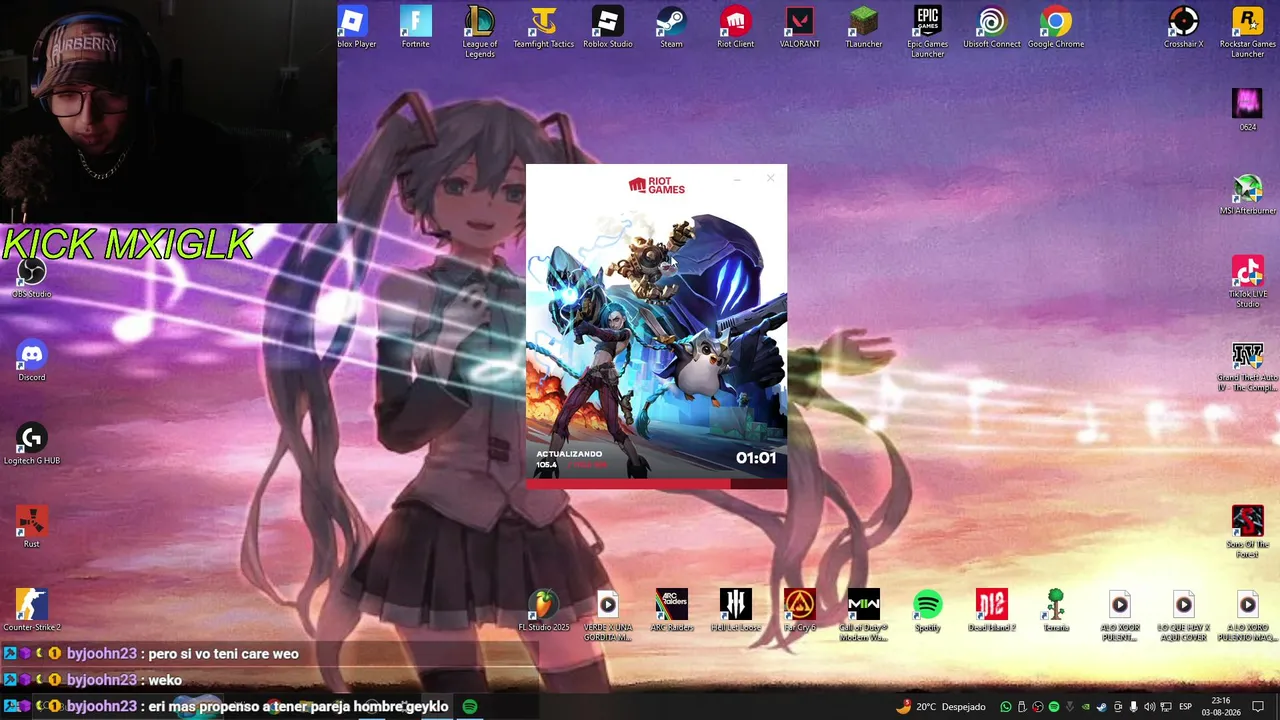This screenshot has width=1280, height=720.
Task: Open Sons Of The Forest shortcut
Action: point(1247,532)
